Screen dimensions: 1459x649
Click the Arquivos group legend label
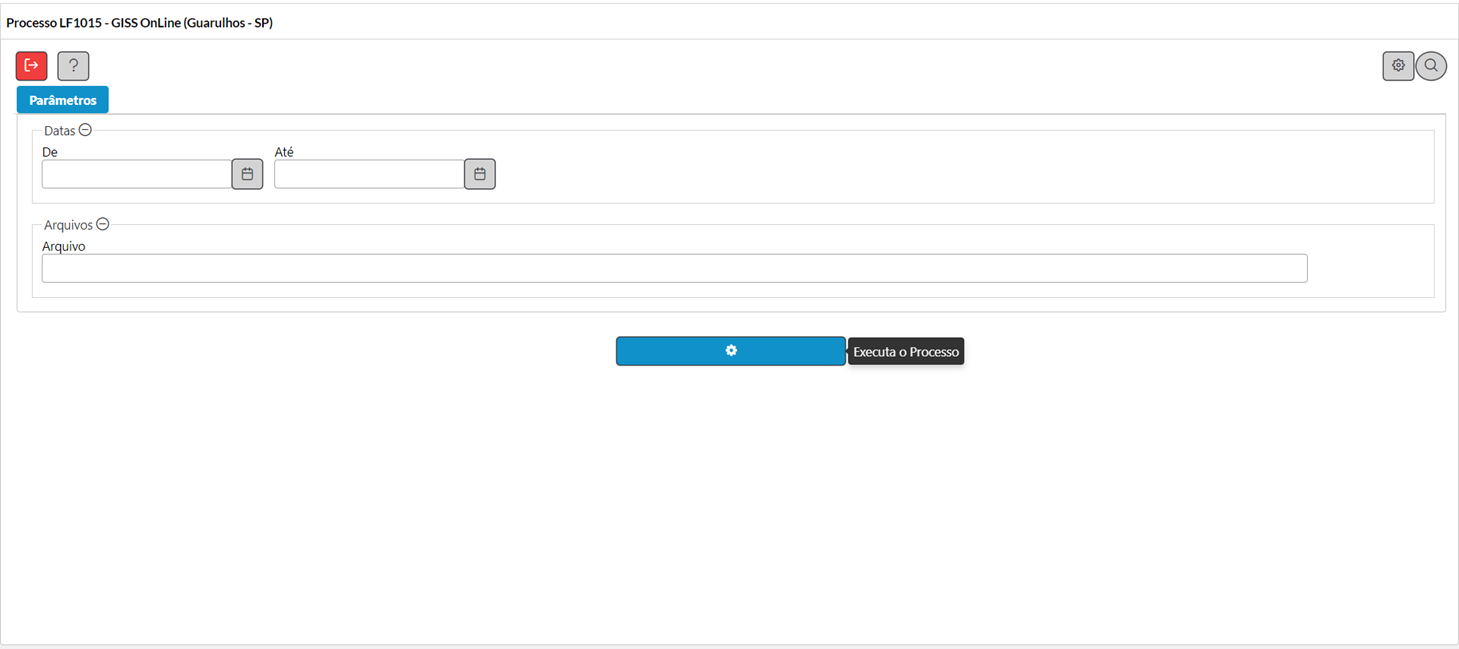point(68,225)
